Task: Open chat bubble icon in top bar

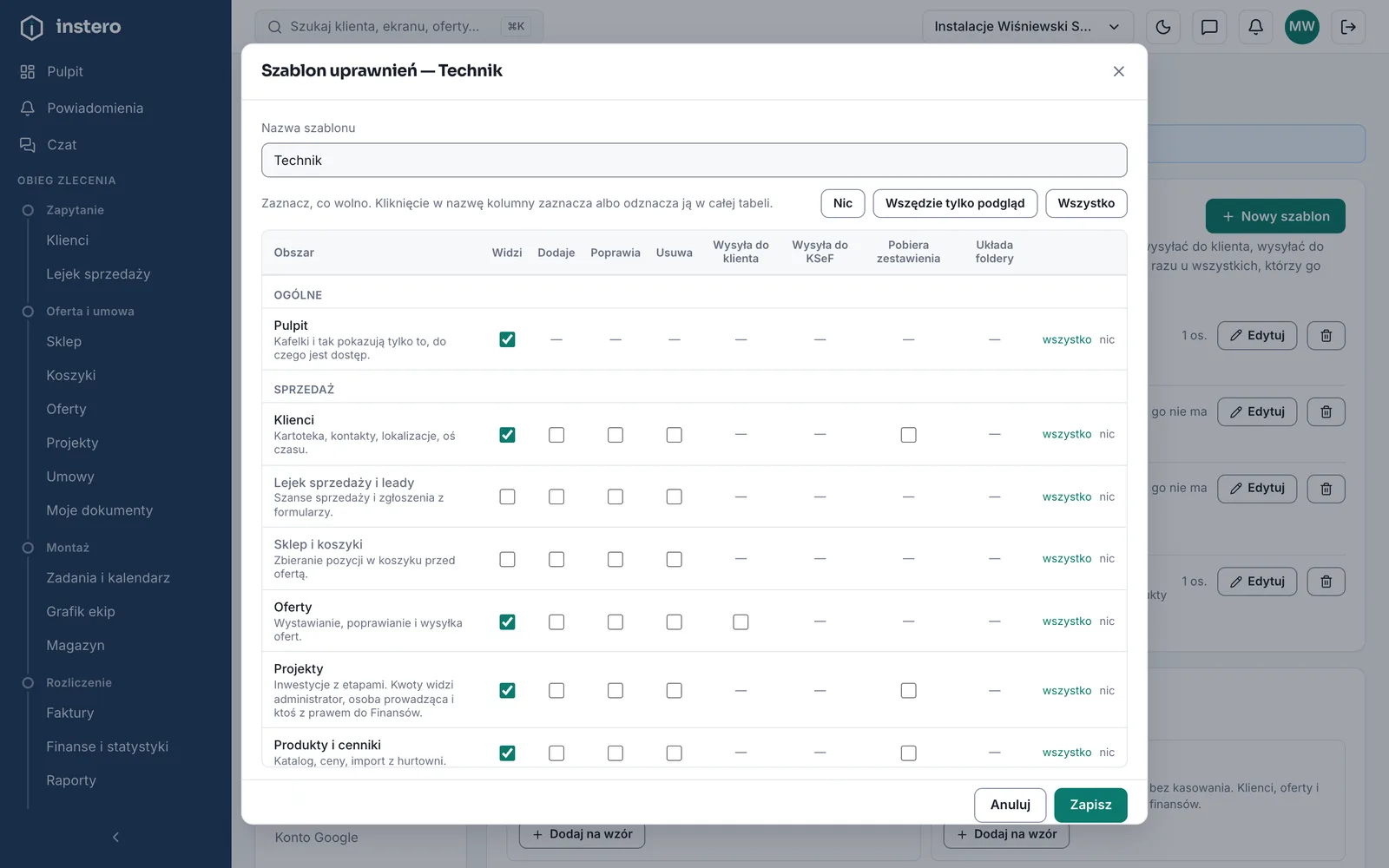Action: tap(1209, 27)
